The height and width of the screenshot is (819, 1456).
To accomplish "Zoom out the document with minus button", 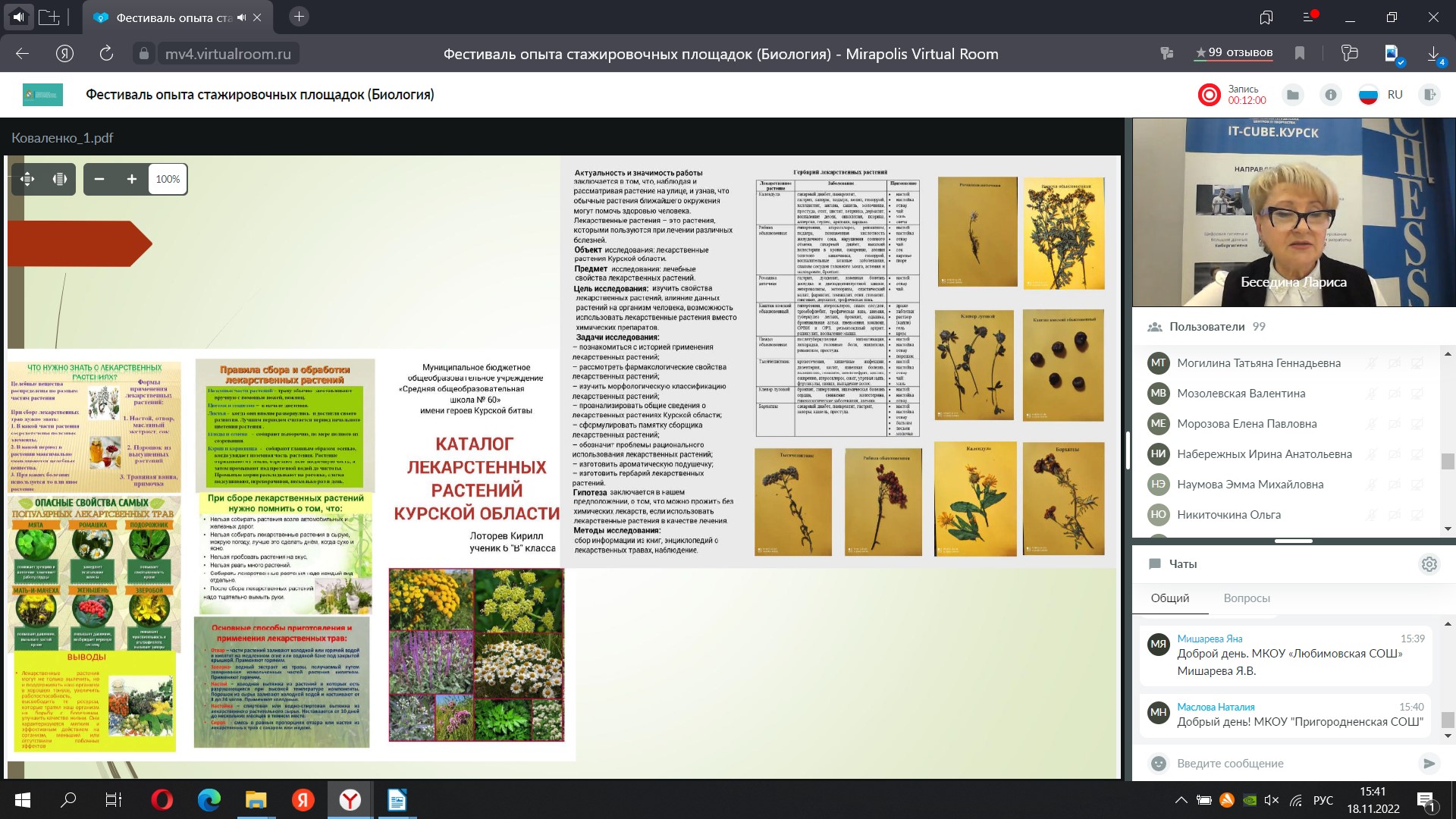I will [x=99, y=179].
